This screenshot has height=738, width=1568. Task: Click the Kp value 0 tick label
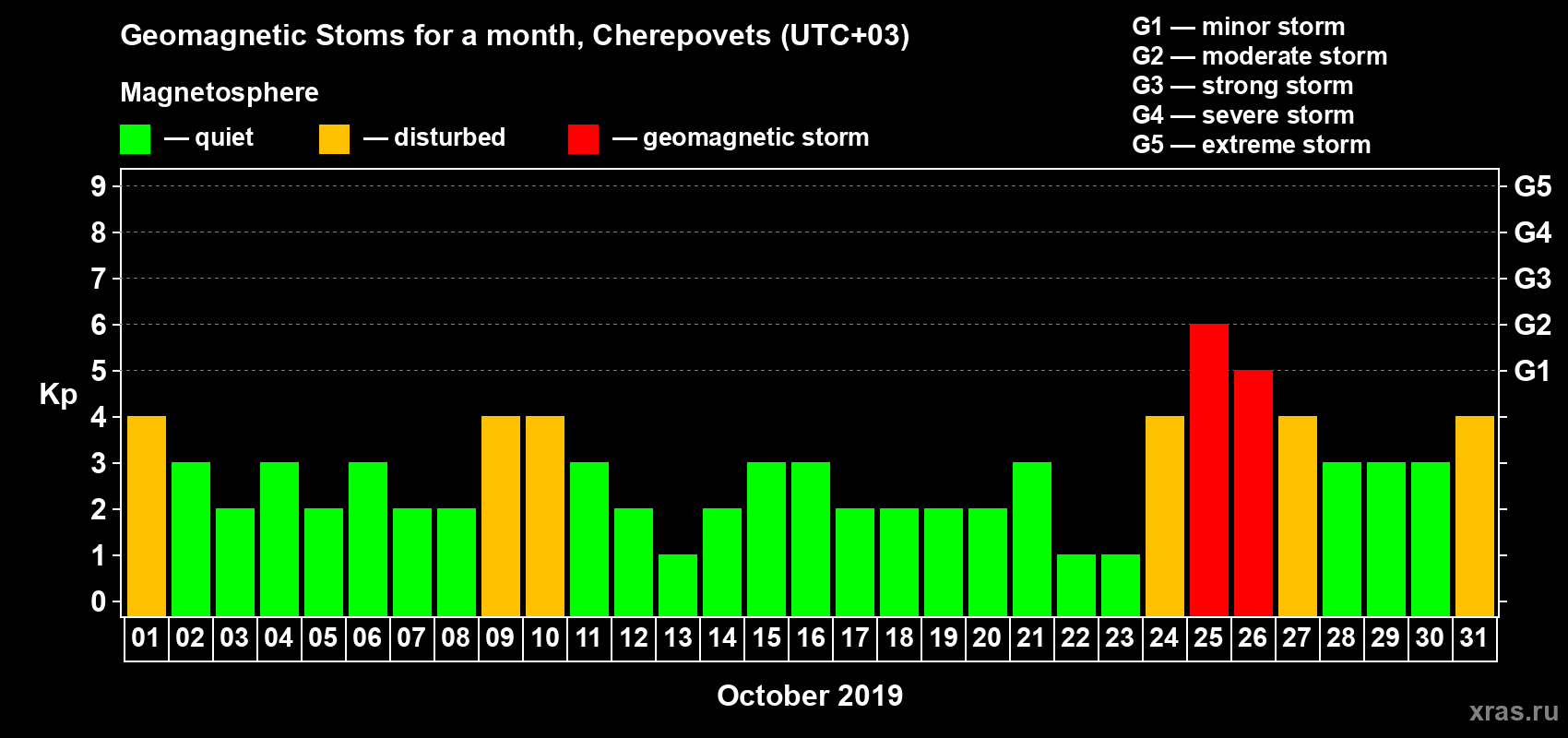click(99, 601)
